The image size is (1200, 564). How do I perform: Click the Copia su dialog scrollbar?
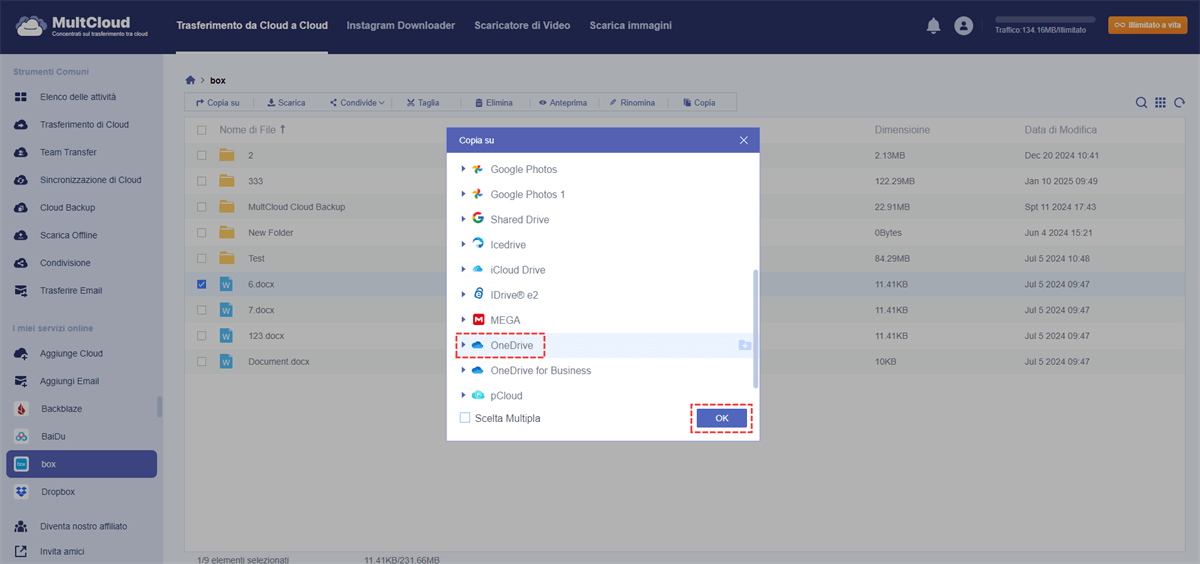coord(756,328)
